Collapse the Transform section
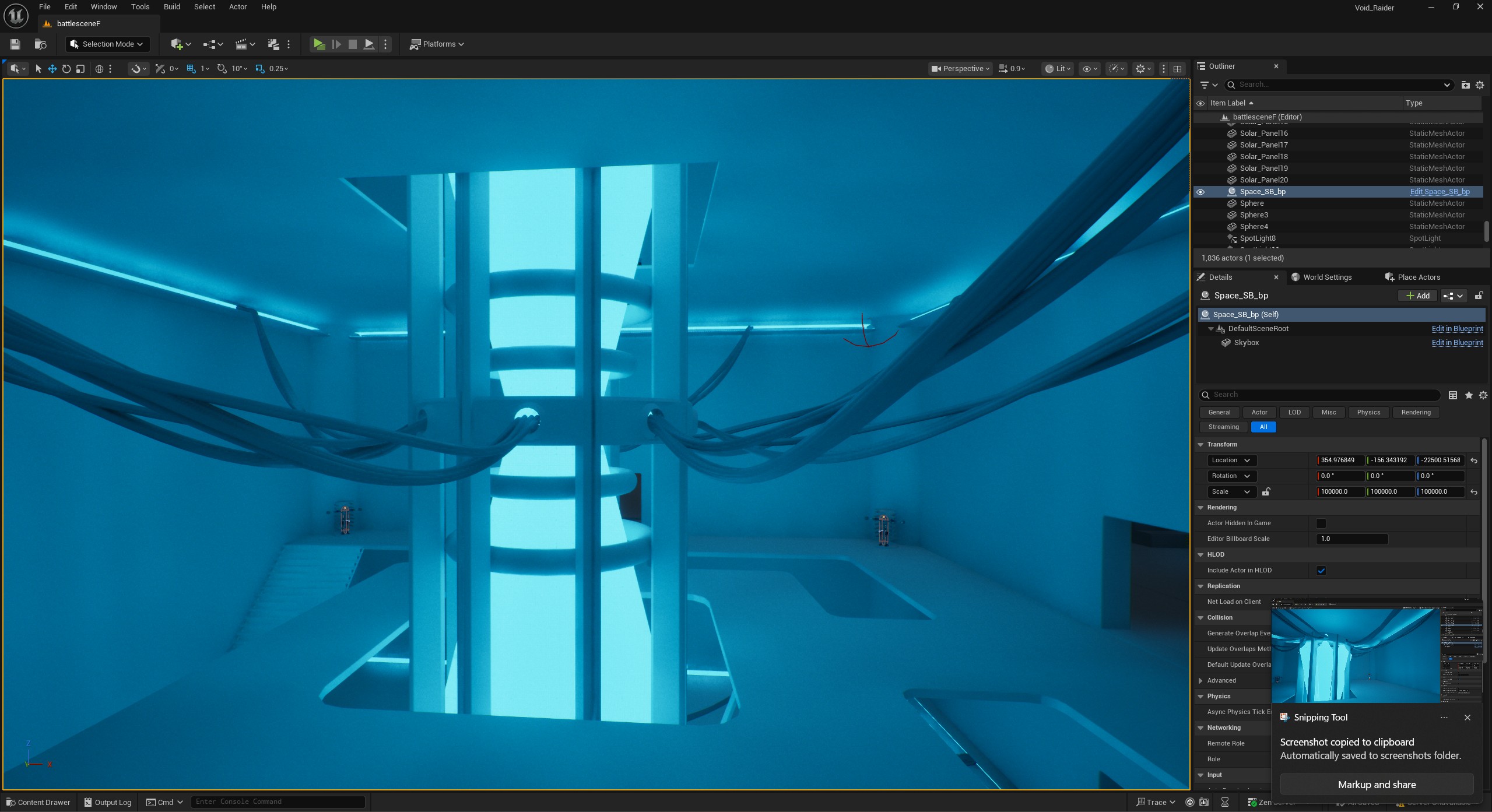The height and width of the screenshot is (812, 1492). pyautogui.click(x=1200, y=444)
